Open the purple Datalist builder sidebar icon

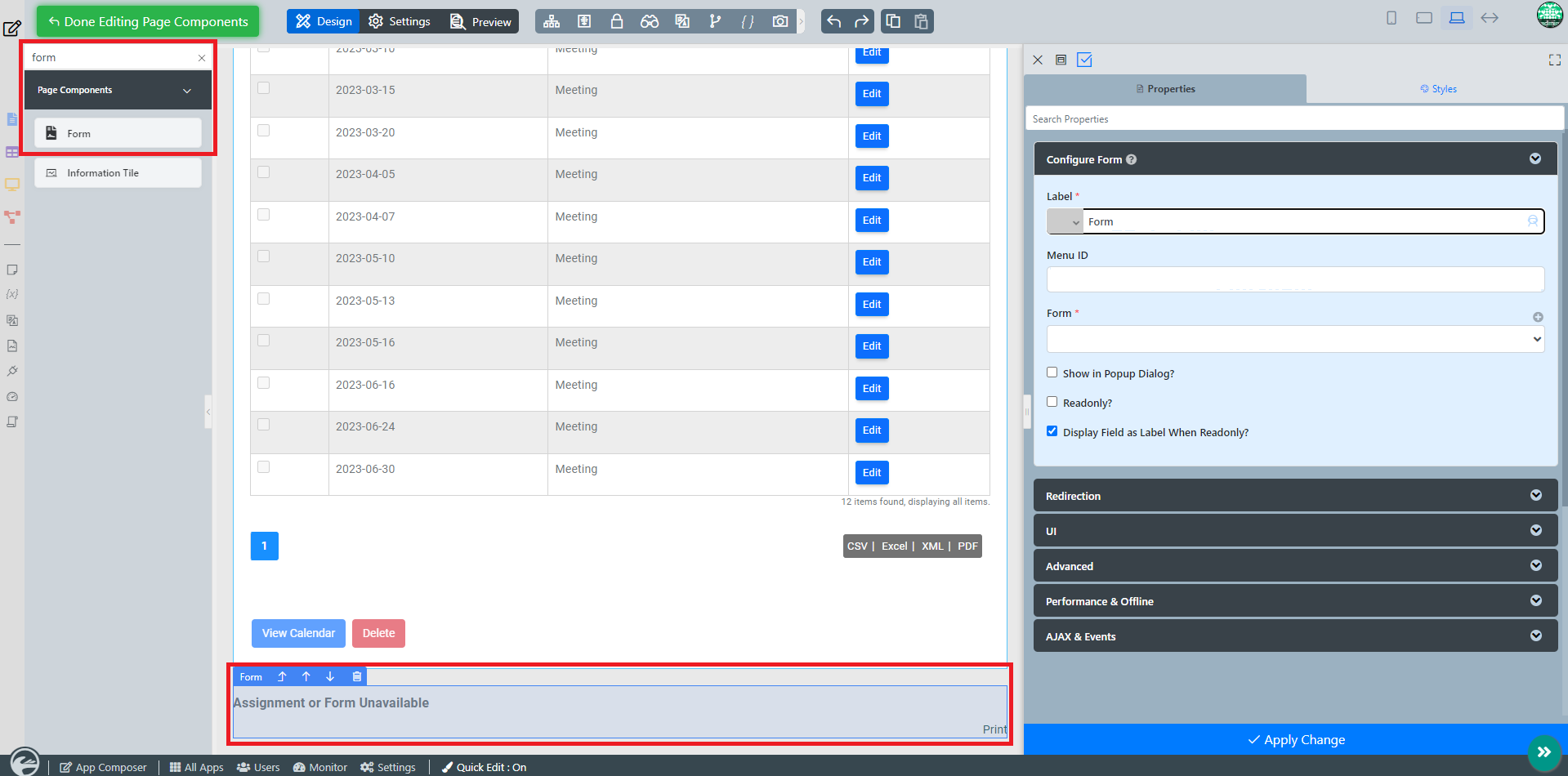click(x=11, y=152)
